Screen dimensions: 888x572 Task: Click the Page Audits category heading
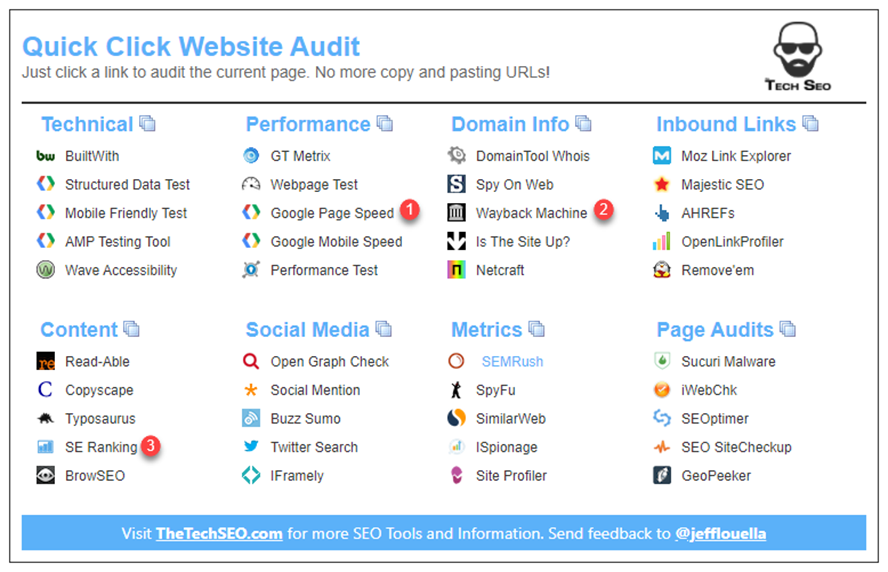pyautogui.click(x=714, y=330)
